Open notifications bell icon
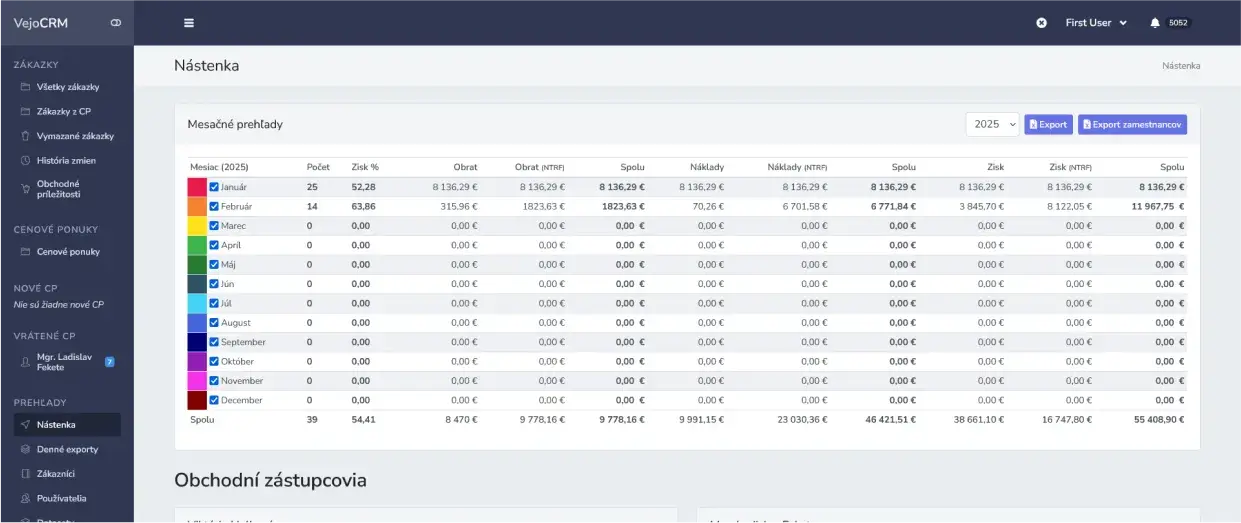Image resolution: width=1241 pixels, height=523 pixels. pos(1155,23)
